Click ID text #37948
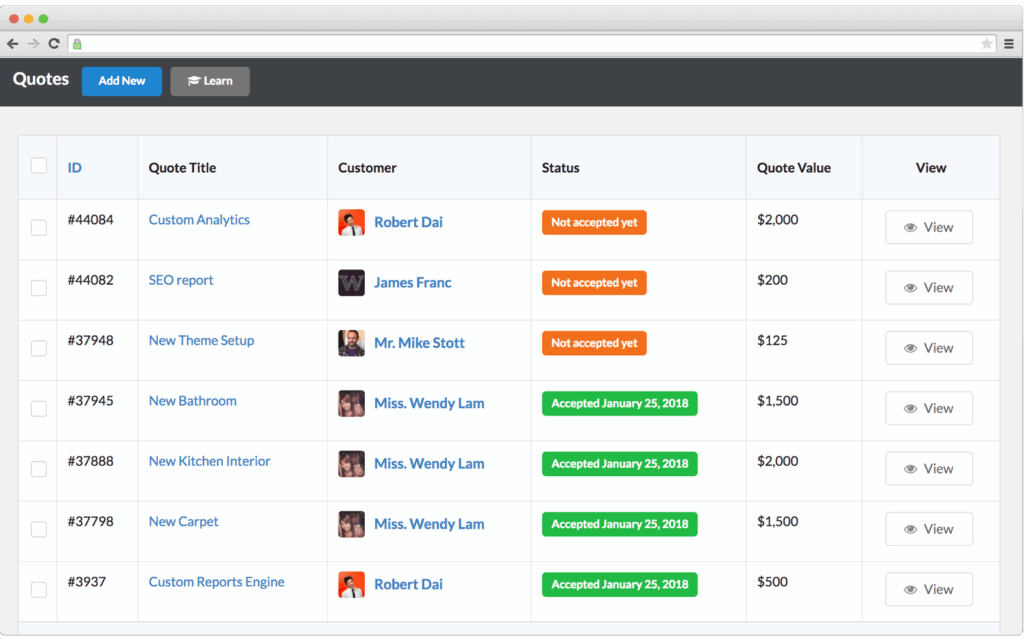 [x=90, y=340]
